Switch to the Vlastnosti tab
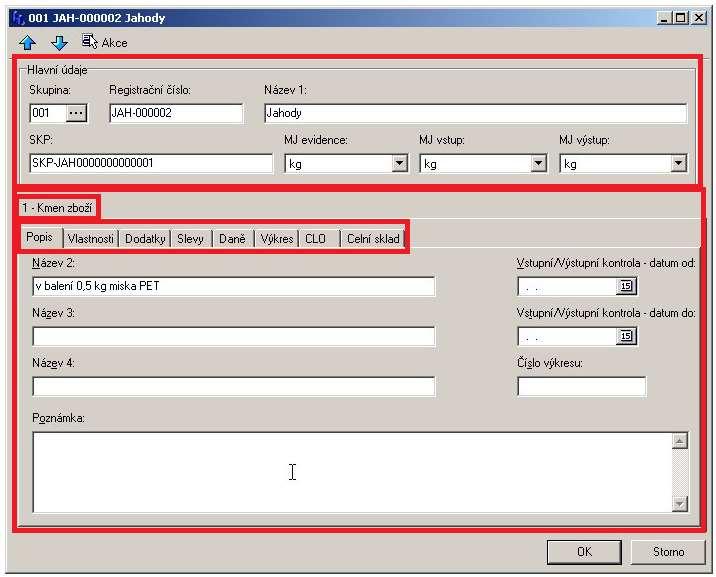 [x=90, y=238]
